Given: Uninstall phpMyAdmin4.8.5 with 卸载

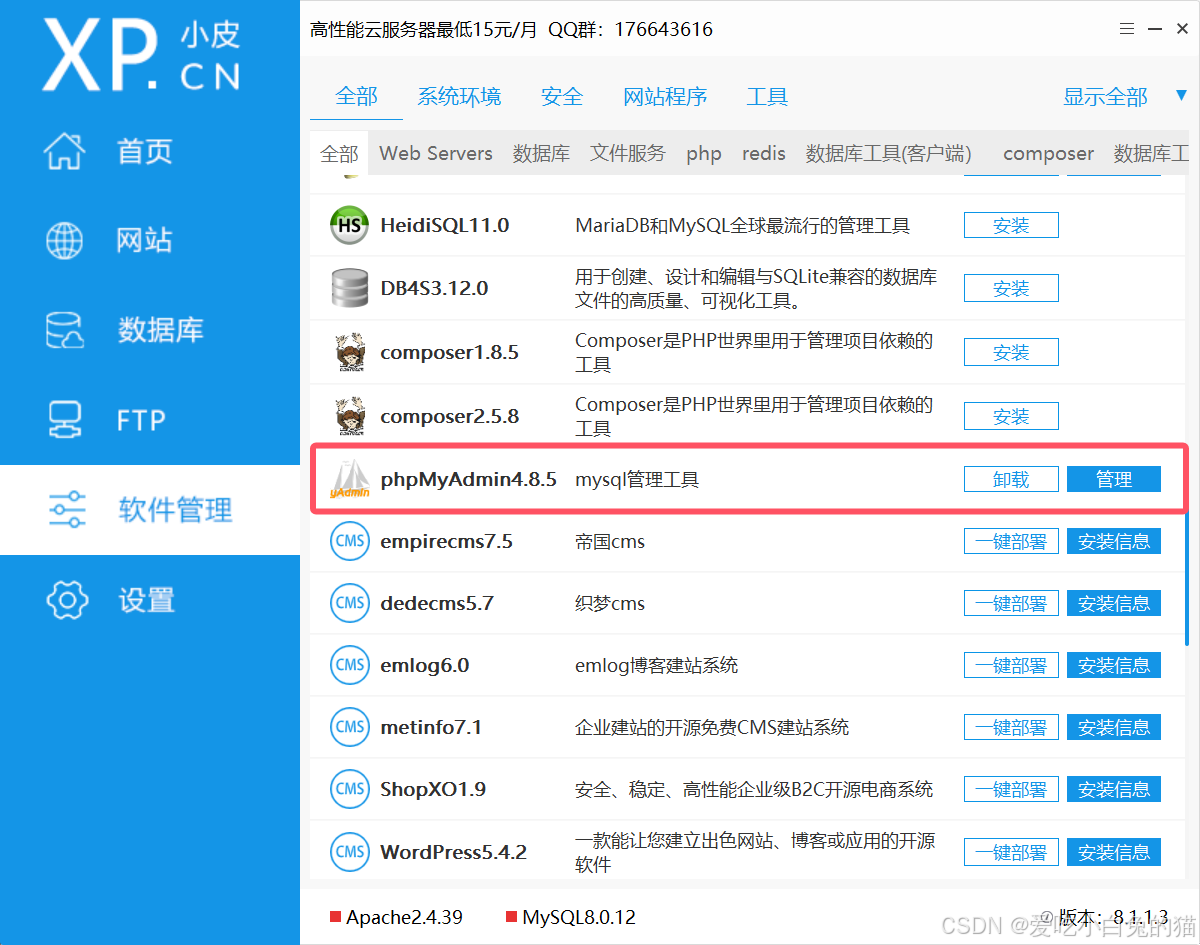Looking at the screenshot, I should [x=1011, y=480].
